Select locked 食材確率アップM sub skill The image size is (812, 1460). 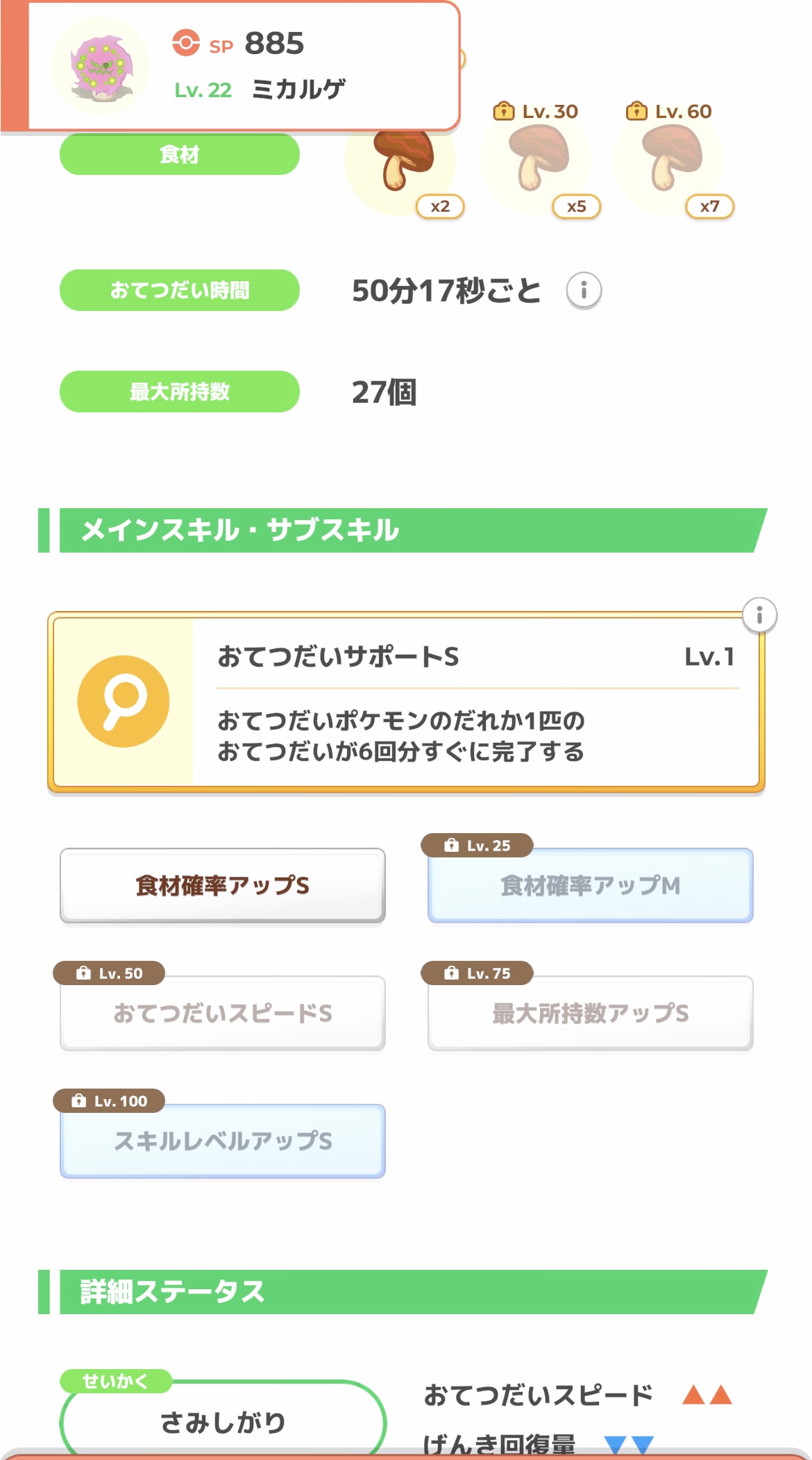[x=590, y=886]
